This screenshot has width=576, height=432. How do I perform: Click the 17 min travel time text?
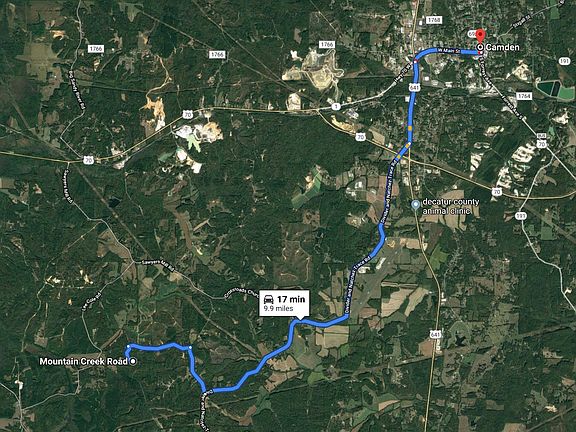tap(291, 299)
